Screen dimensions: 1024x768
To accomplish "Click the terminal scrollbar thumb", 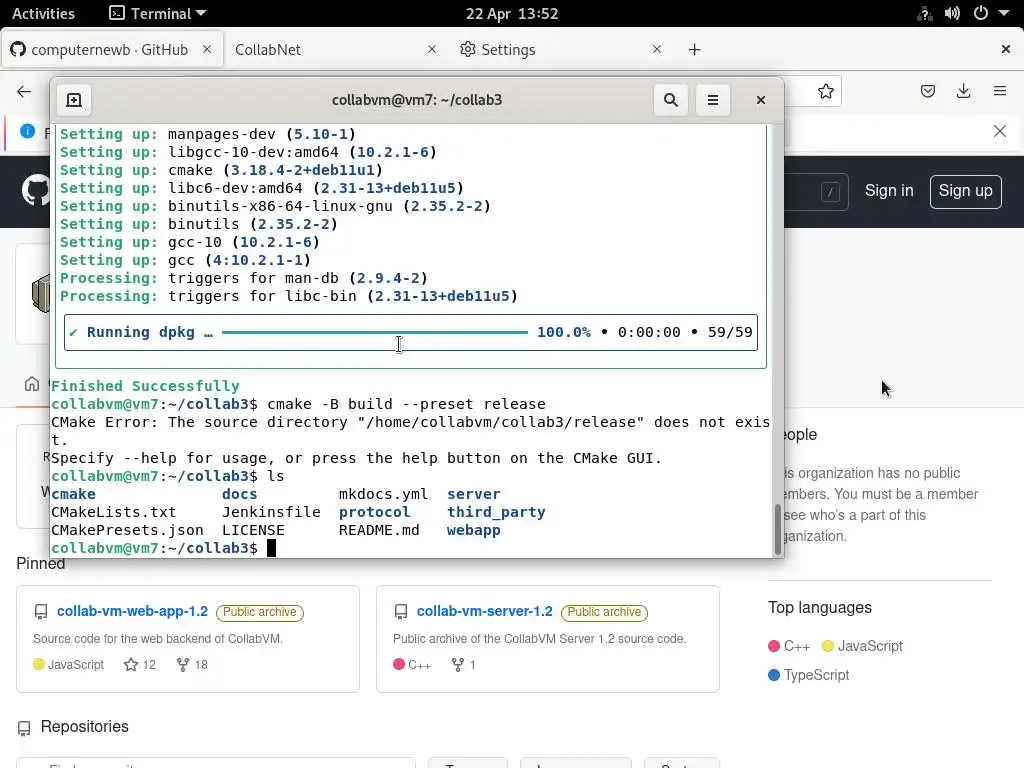I will (778, 529).
